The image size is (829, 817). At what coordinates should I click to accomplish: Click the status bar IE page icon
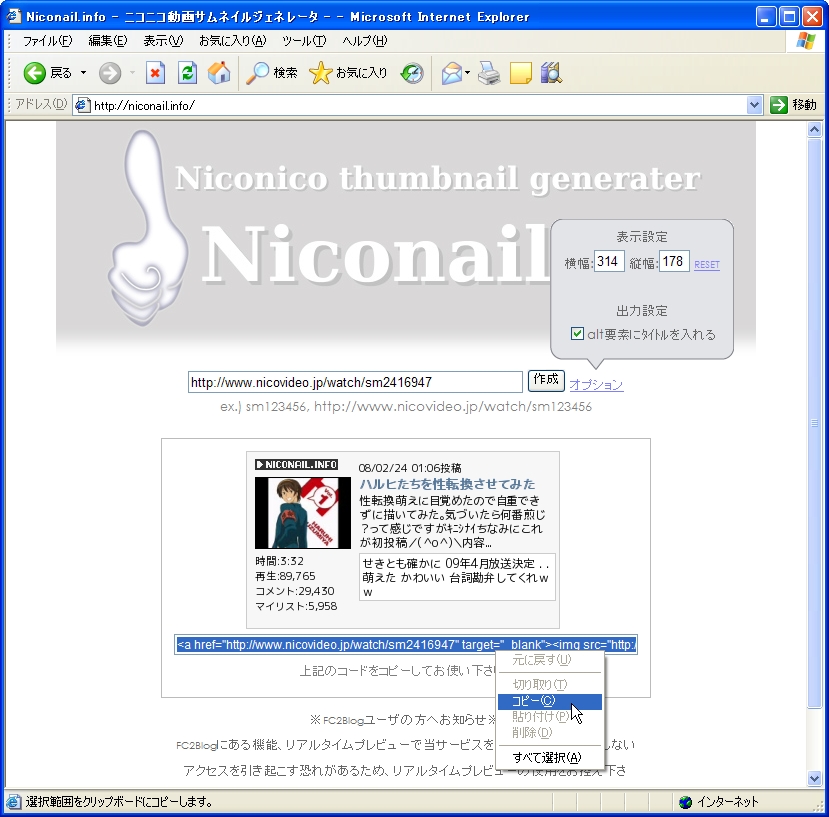point(14,802)
